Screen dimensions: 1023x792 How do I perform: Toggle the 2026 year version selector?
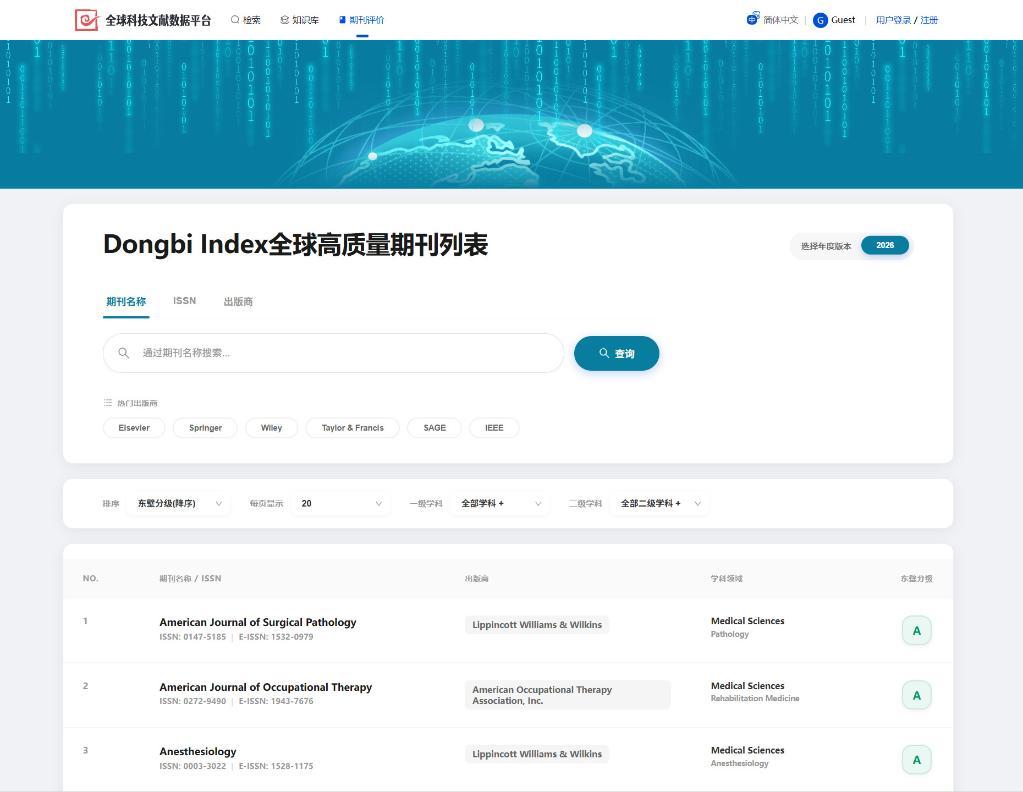(x=884, y=245)
